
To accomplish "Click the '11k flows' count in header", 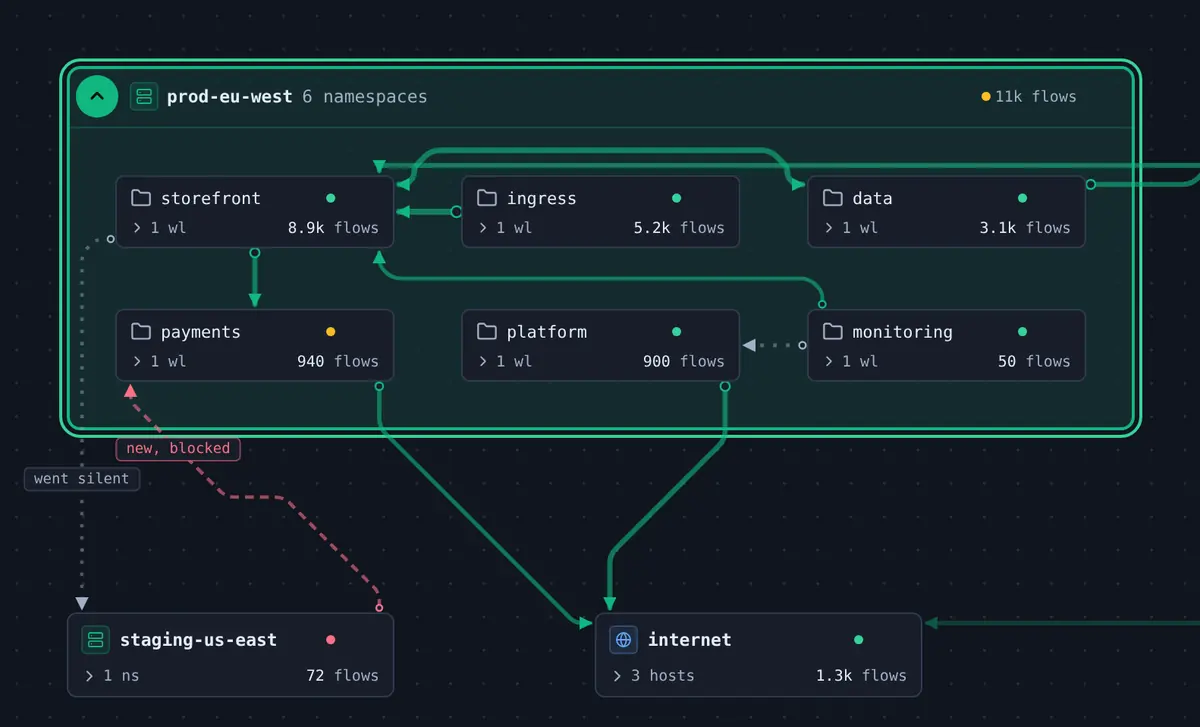I will click(1036, 97).
